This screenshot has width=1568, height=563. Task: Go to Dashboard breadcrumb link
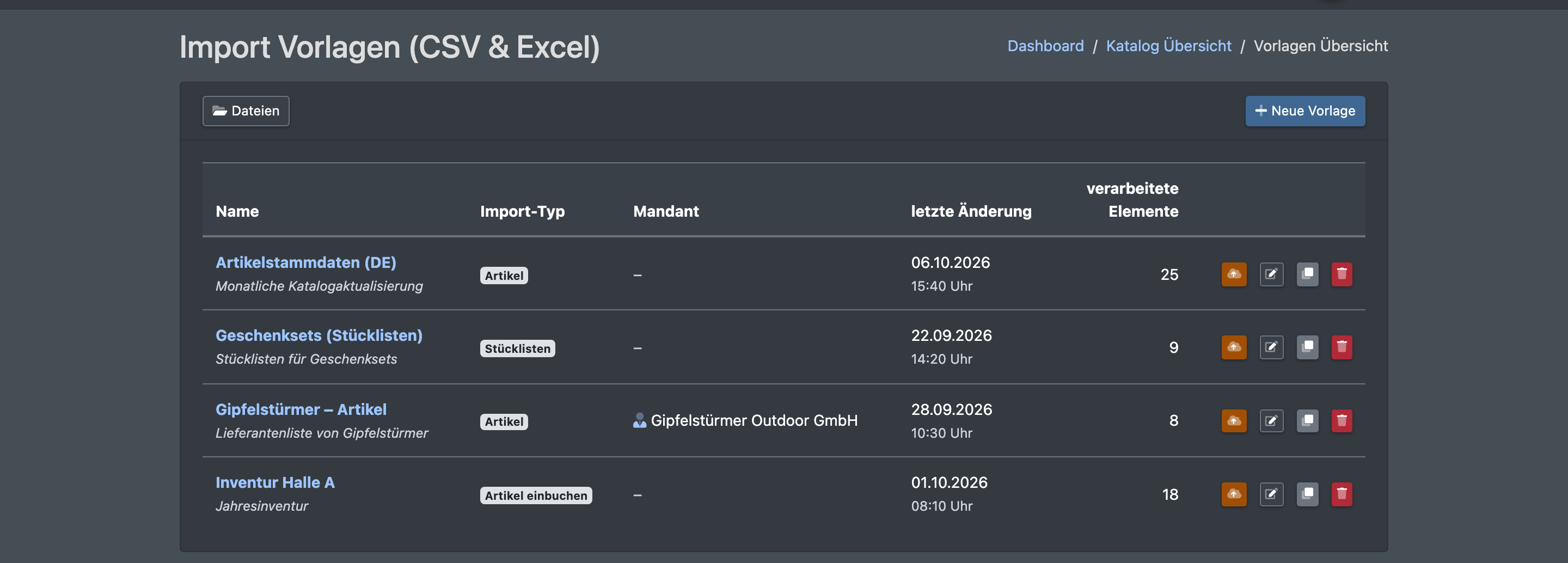pos(1045,46)
